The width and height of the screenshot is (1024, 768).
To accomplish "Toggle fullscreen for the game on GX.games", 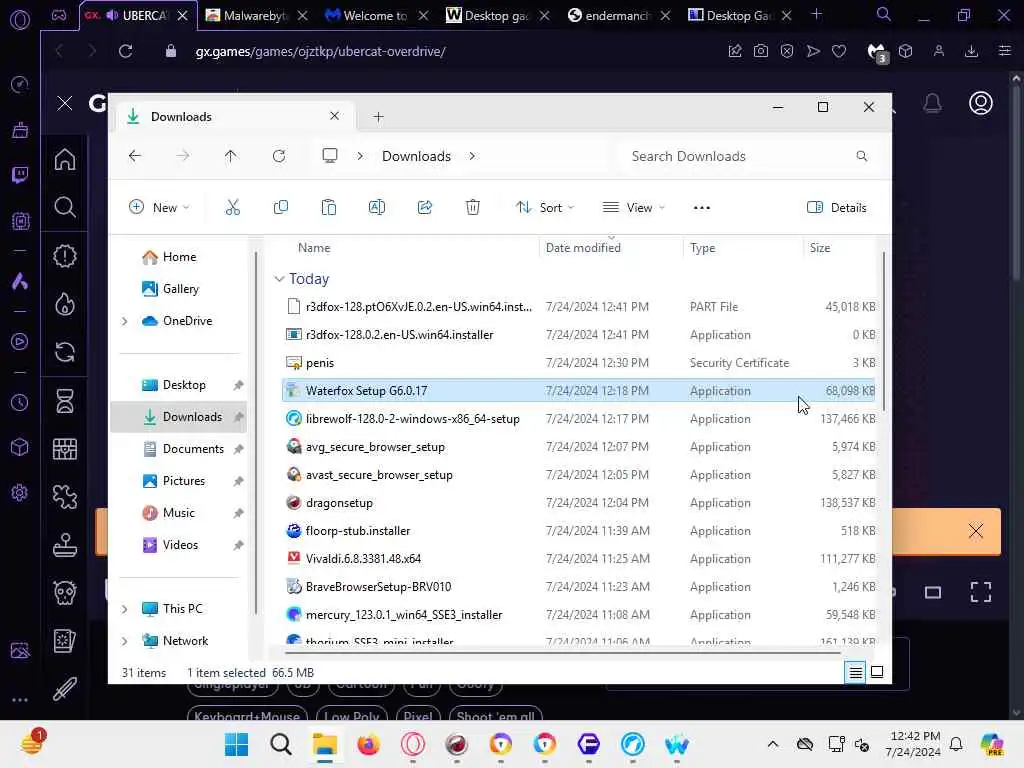I will tap(981, 592).
